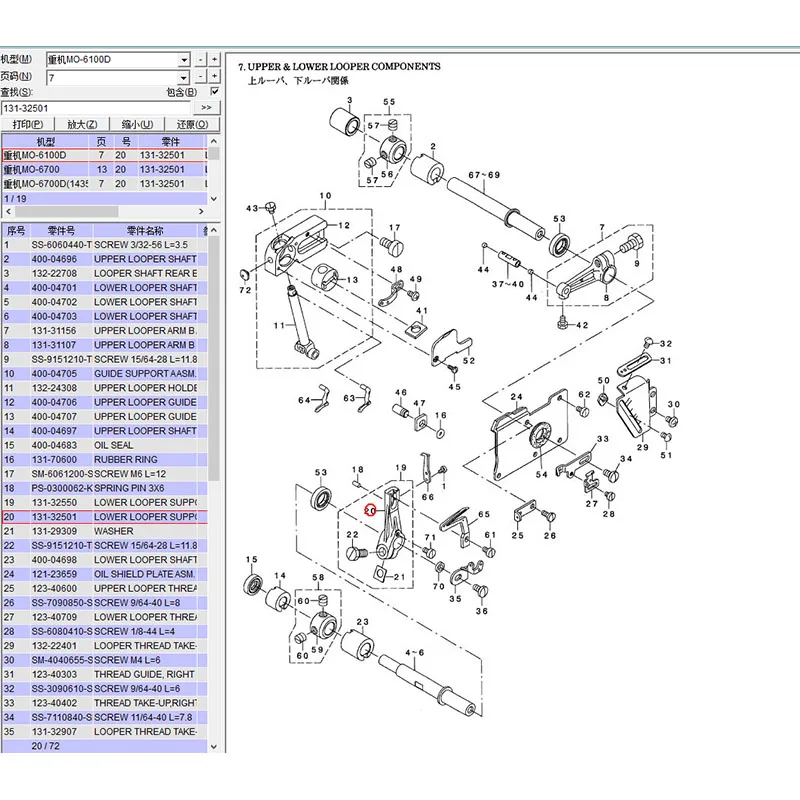Click the 还原(O) restore button
The image size is (800, 800).
(192, 124)
